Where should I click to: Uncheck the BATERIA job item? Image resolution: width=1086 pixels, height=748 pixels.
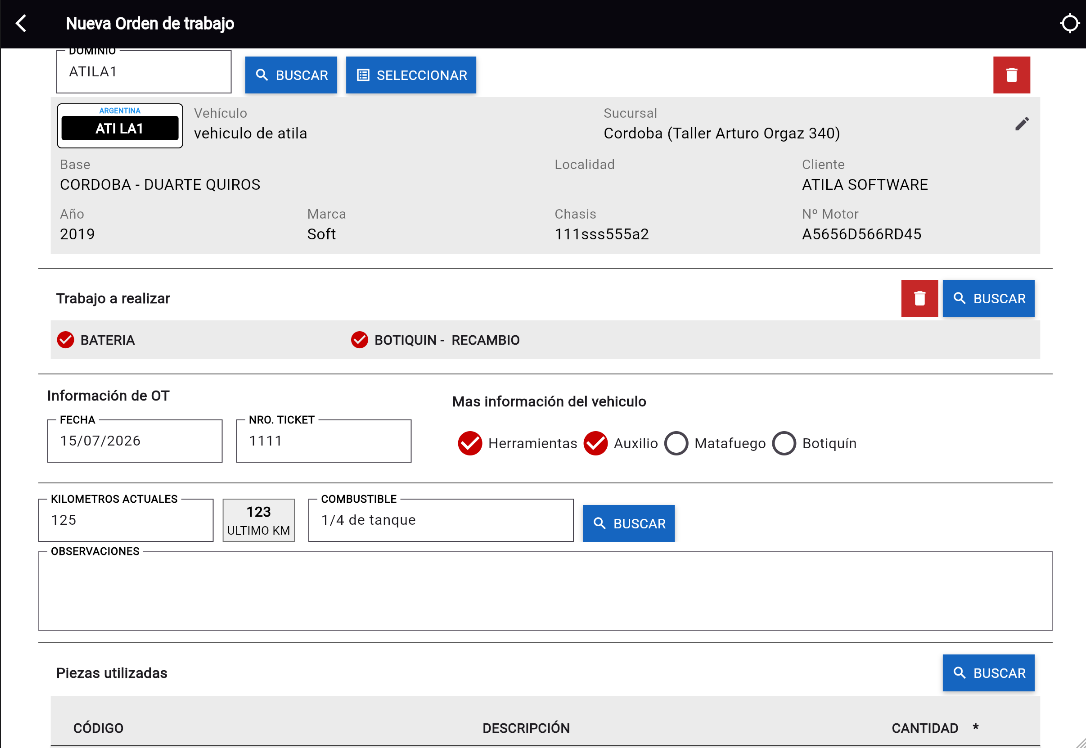coord(66,340)
